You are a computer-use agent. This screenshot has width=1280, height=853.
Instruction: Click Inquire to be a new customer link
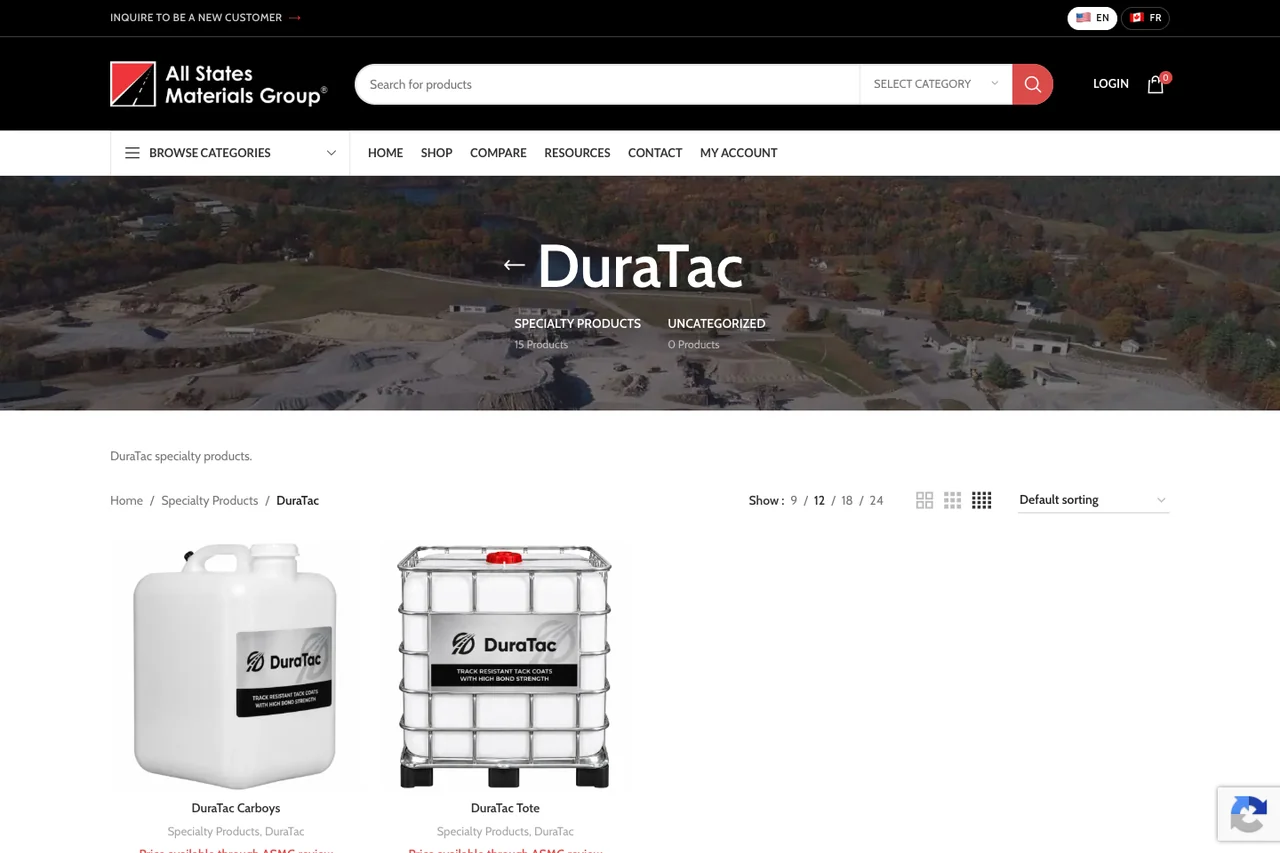[x=205, y=18]
